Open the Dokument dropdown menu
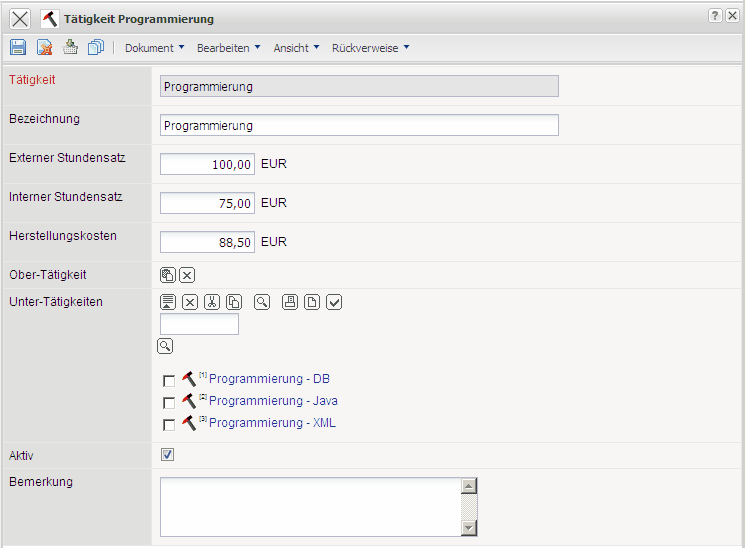The image size is (745, 548). [x=154, y=48]
